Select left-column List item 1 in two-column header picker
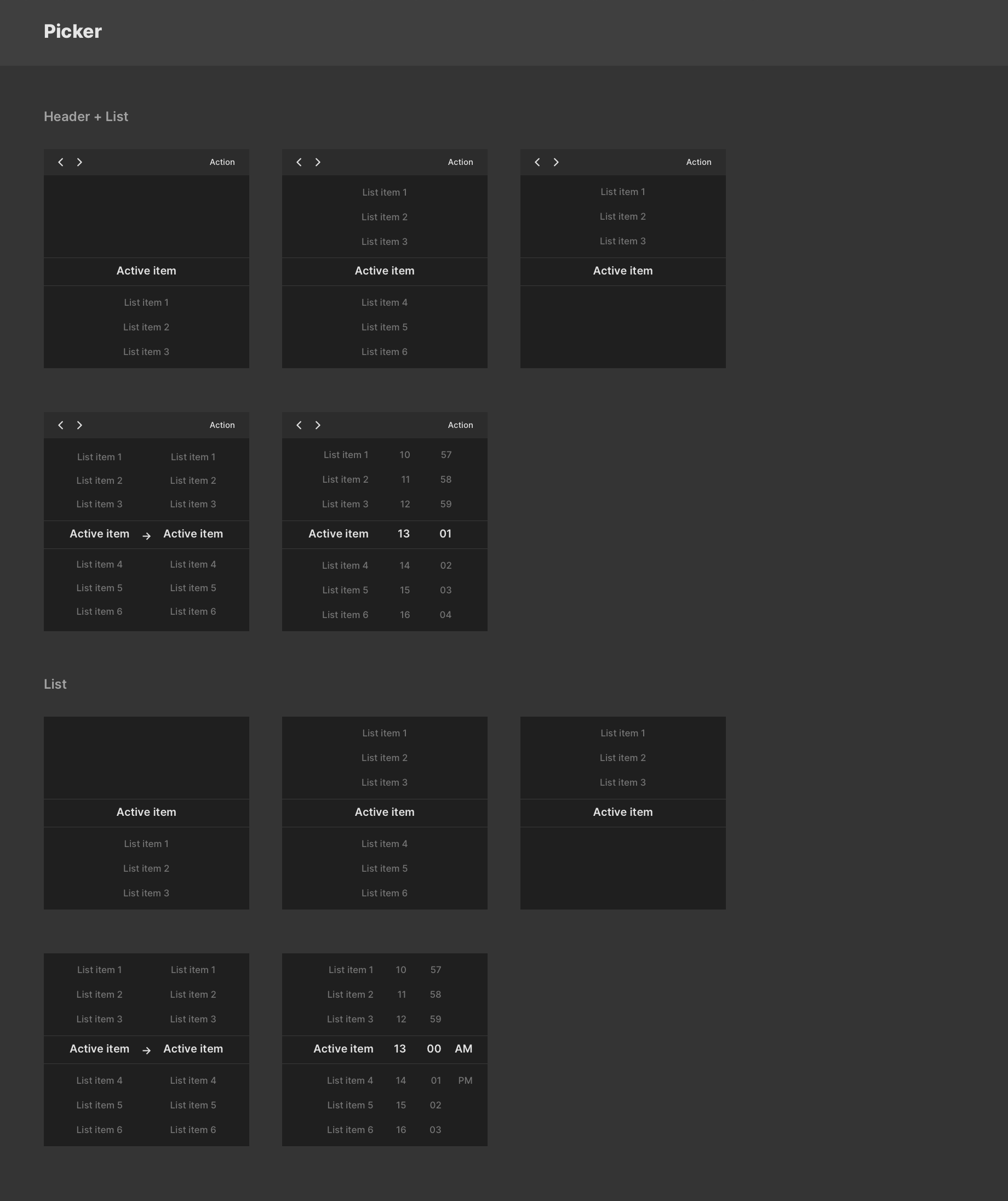The image size is (1008, 1201). click(100, 457)
